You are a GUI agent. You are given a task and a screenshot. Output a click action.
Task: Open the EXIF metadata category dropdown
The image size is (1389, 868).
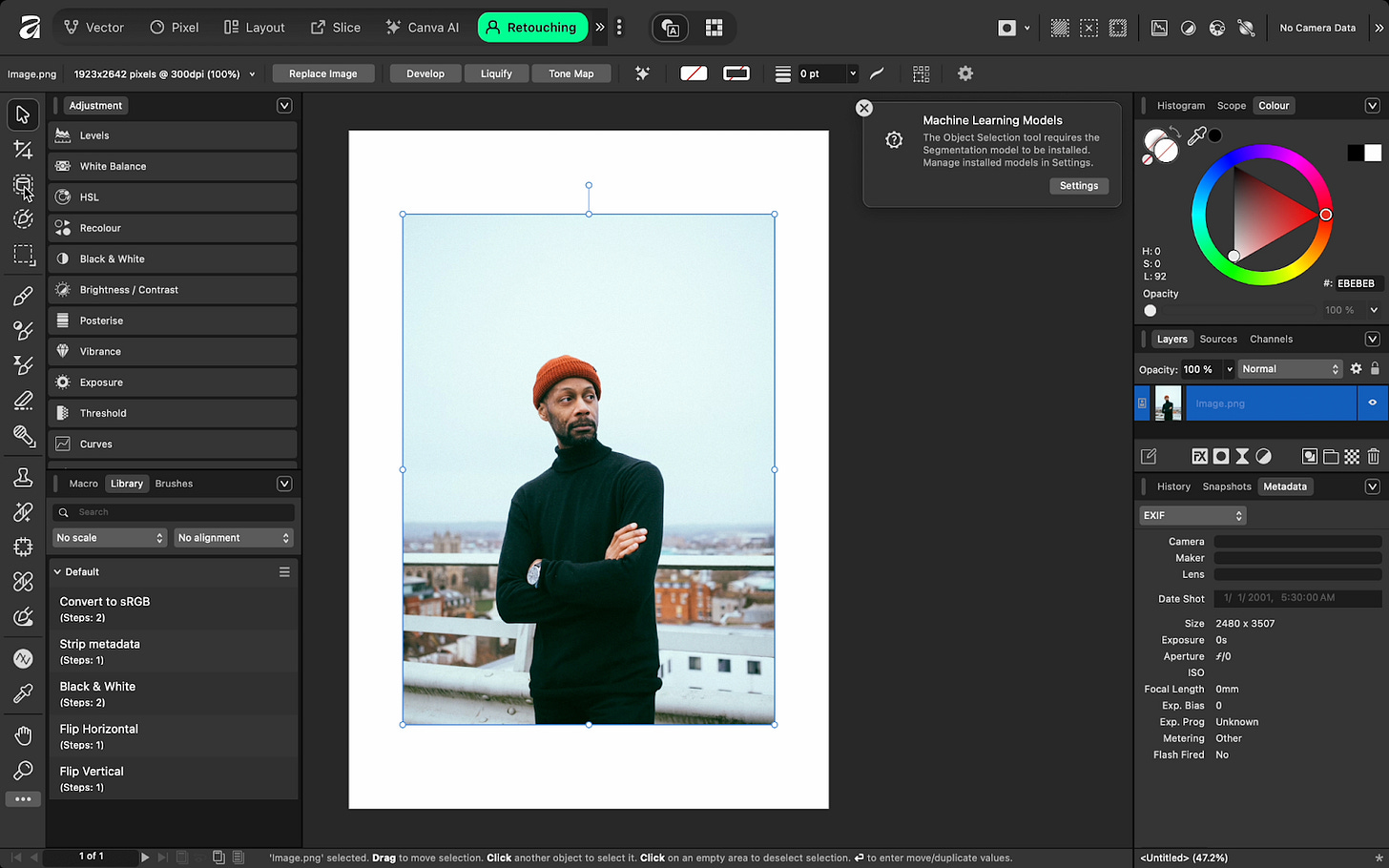click(x=1192, y=515)
